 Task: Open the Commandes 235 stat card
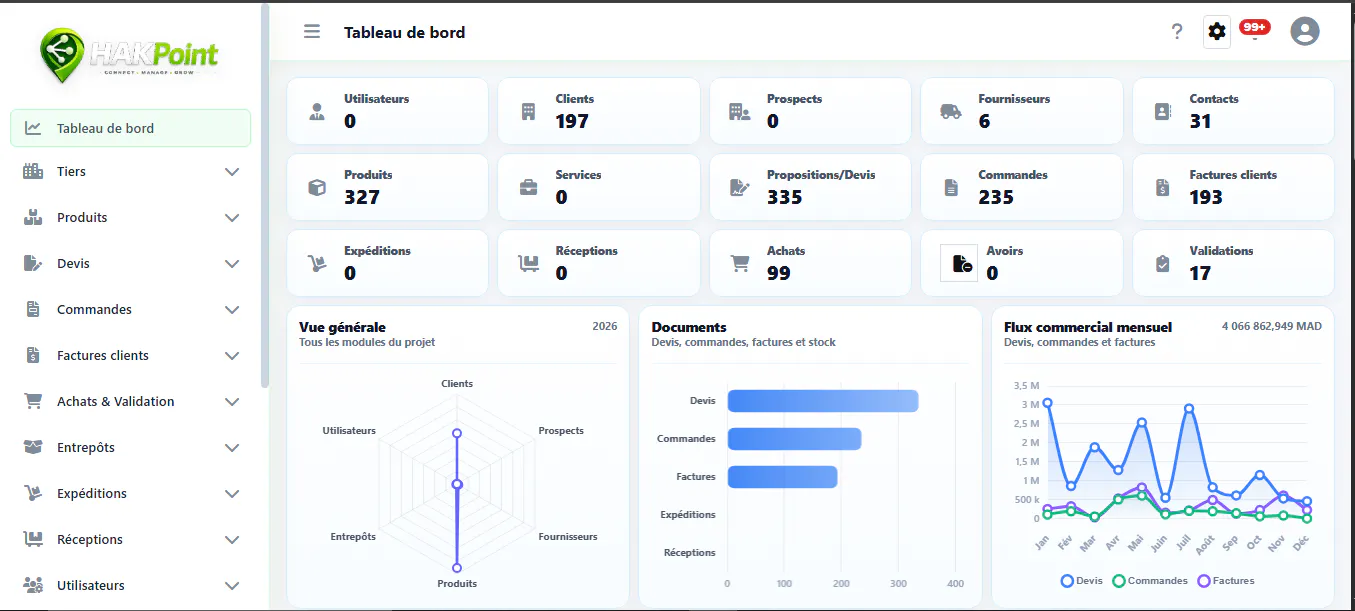click(x=1021, y=187)
